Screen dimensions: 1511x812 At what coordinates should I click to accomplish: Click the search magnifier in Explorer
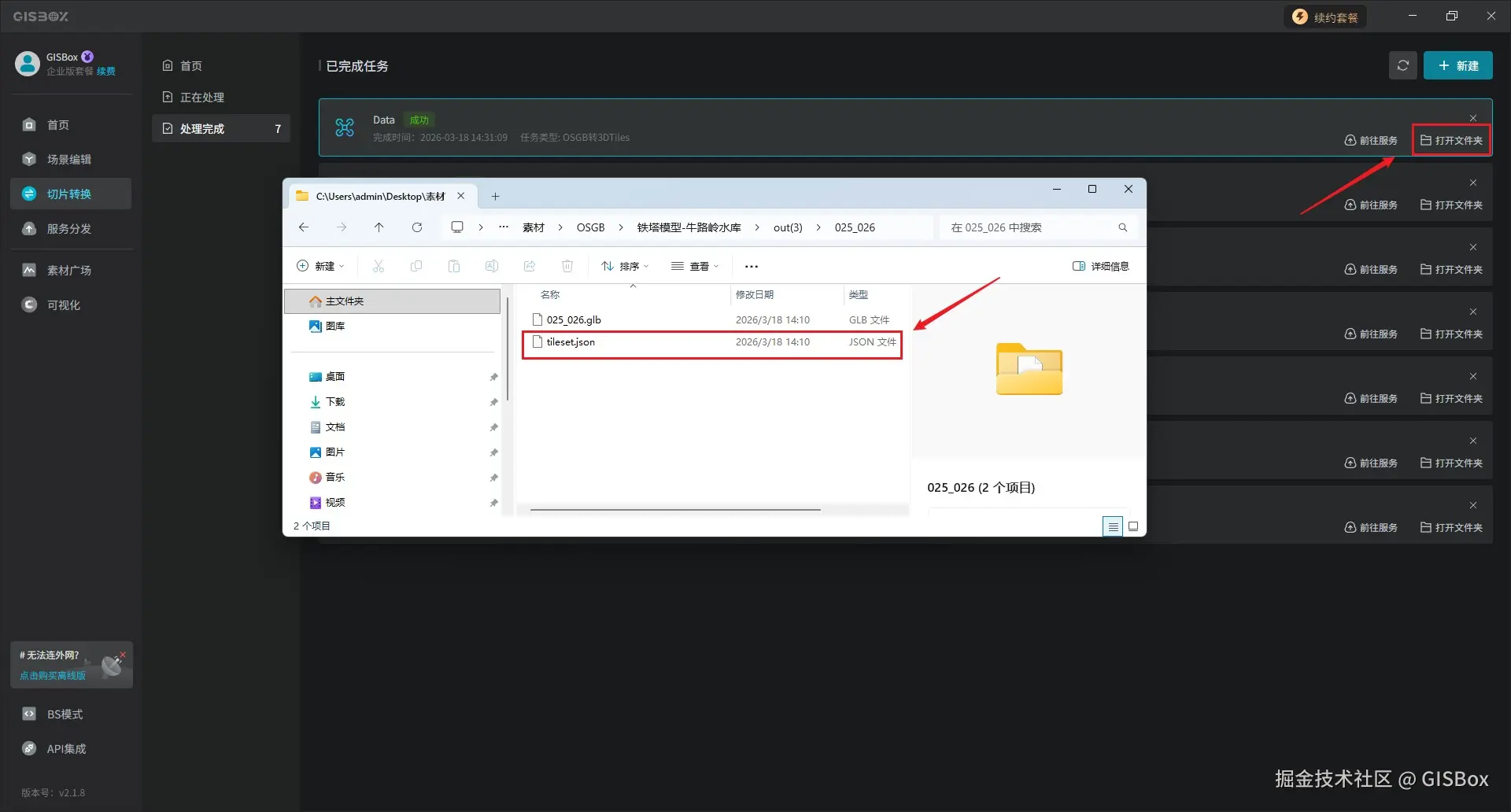click(x=1123, y=227)
